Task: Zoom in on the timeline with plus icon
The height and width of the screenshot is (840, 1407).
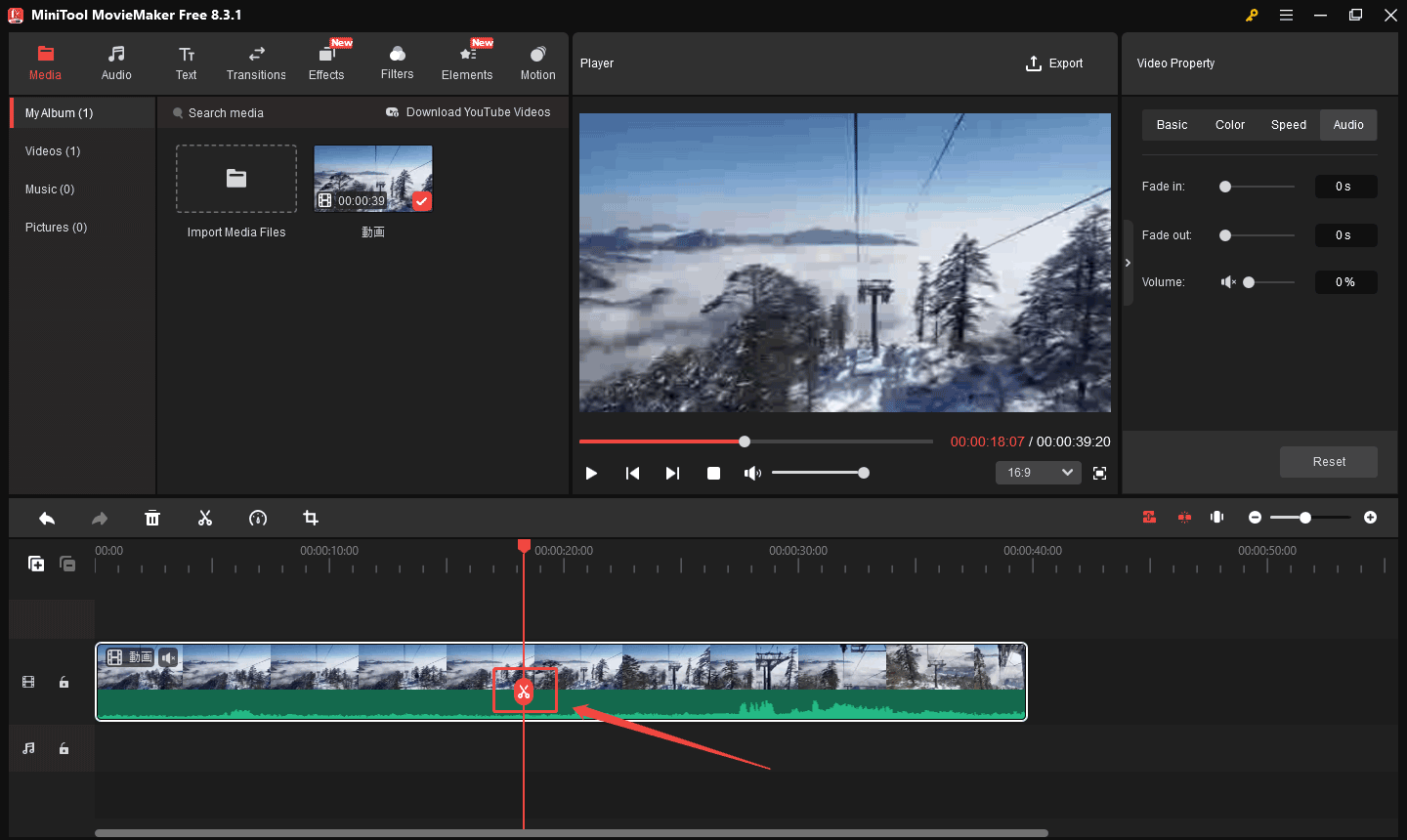Action: click(x=1370, y=517)
